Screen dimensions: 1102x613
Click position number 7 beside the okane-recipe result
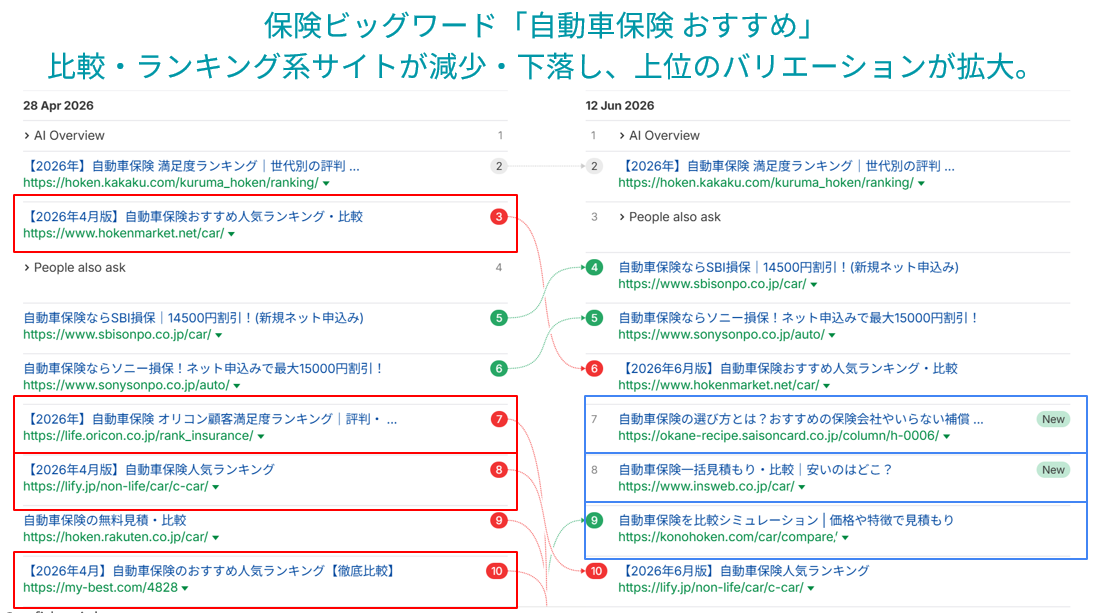pos(594,419)
